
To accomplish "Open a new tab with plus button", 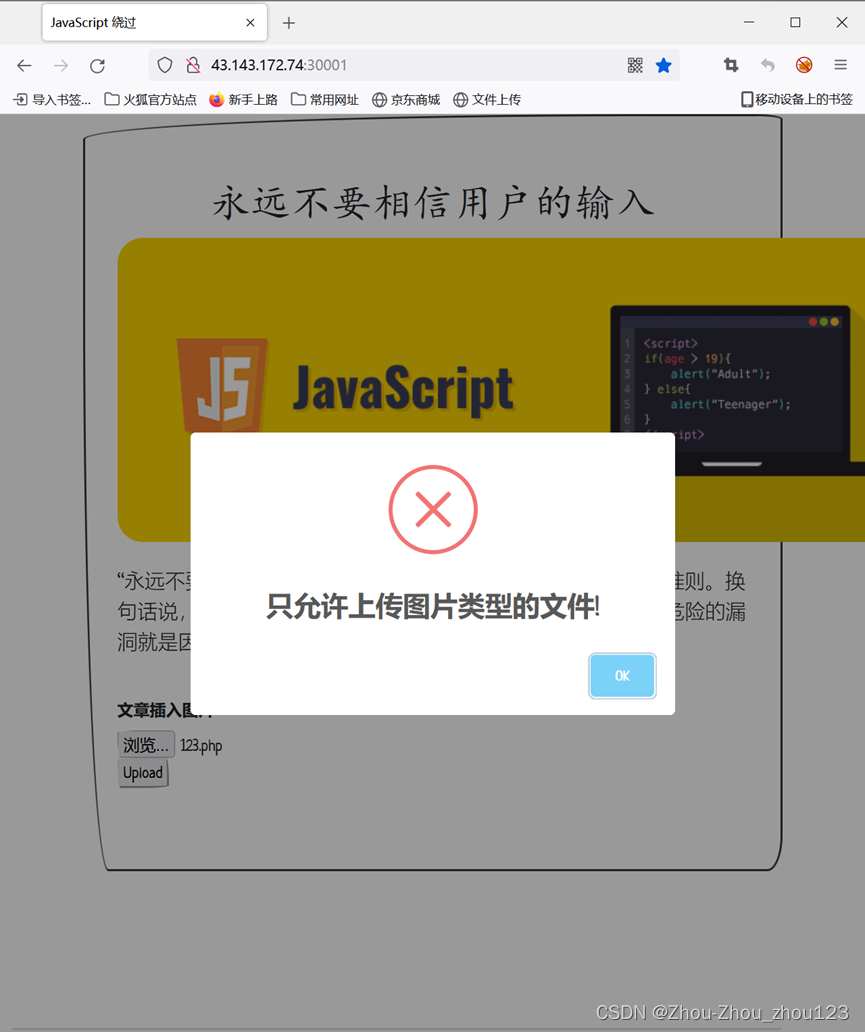I will pos(288,23).
